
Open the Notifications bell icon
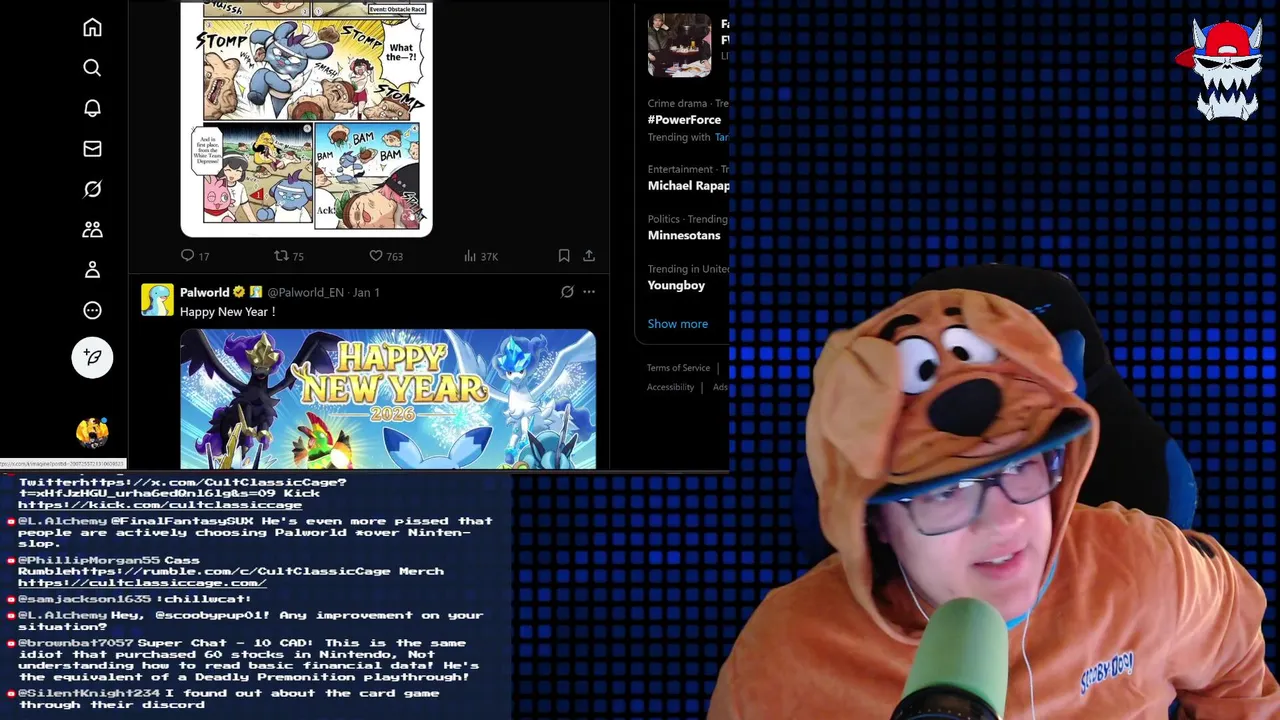(92, 108)
